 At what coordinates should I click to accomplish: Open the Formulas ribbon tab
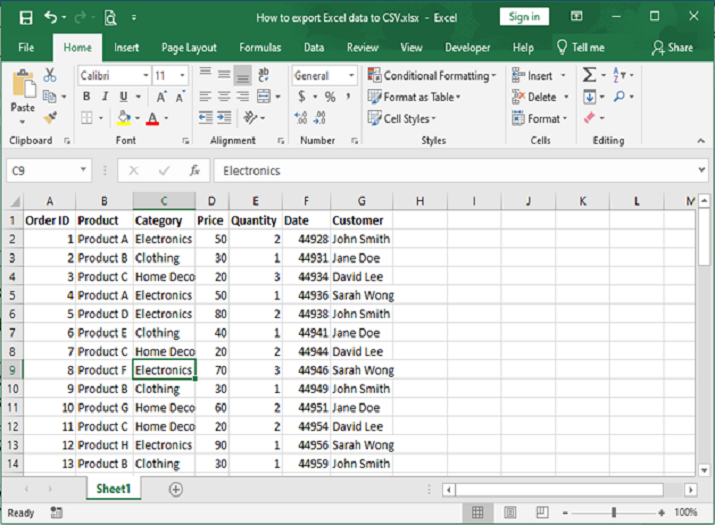click(x=259, y=47)
